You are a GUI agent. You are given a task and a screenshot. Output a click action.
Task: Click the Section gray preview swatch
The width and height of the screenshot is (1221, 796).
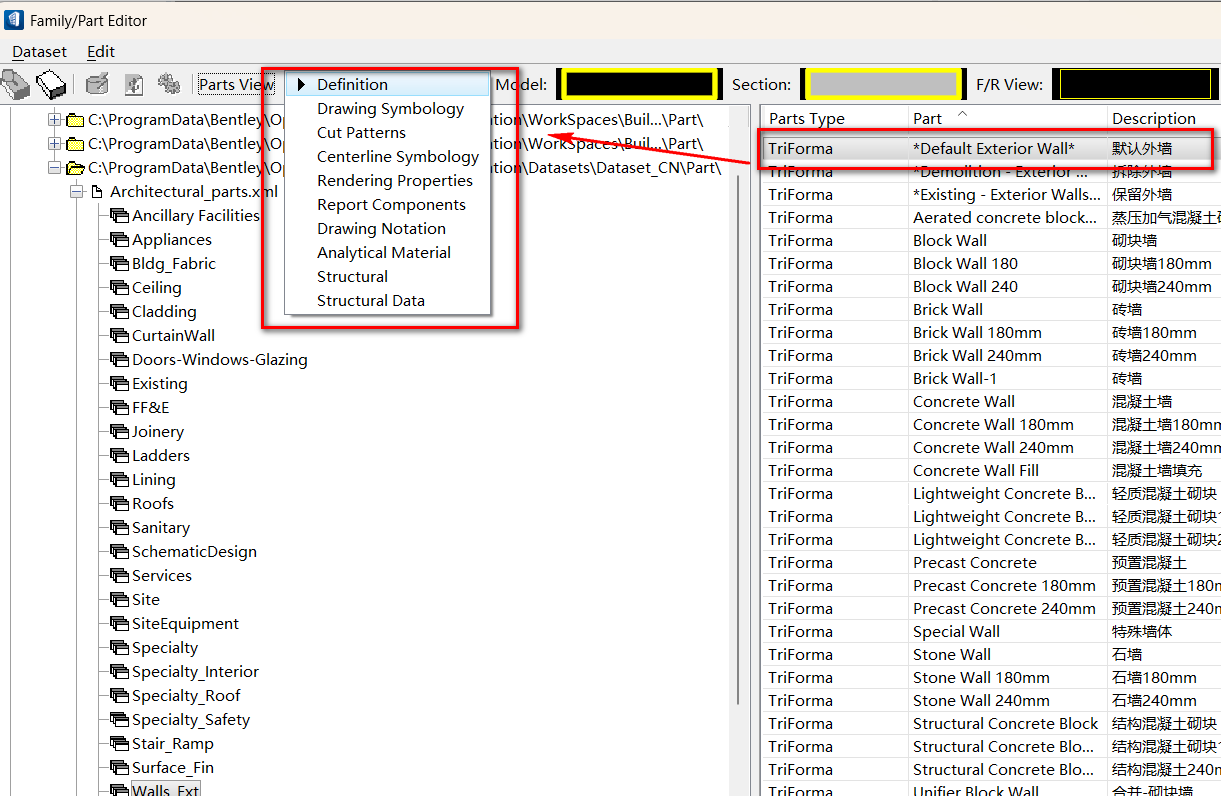883,85
